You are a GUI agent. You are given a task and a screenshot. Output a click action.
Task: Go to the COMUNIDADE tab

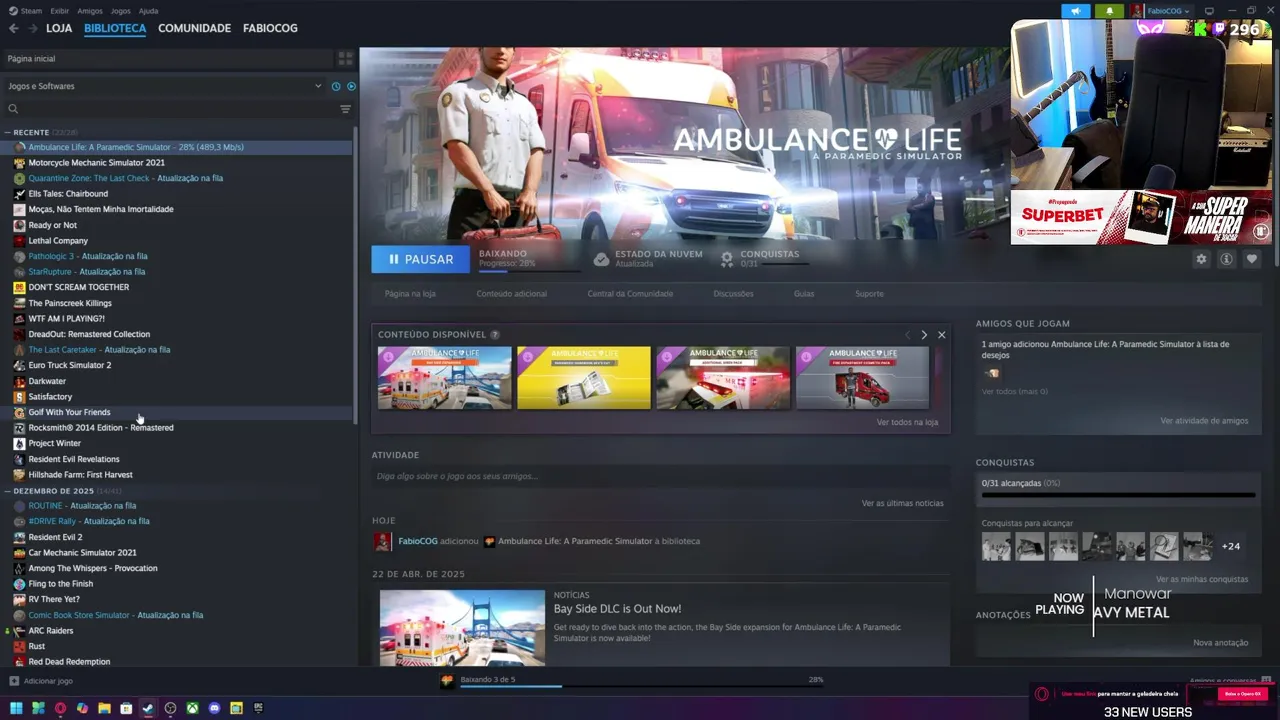(x=194, y=28)
